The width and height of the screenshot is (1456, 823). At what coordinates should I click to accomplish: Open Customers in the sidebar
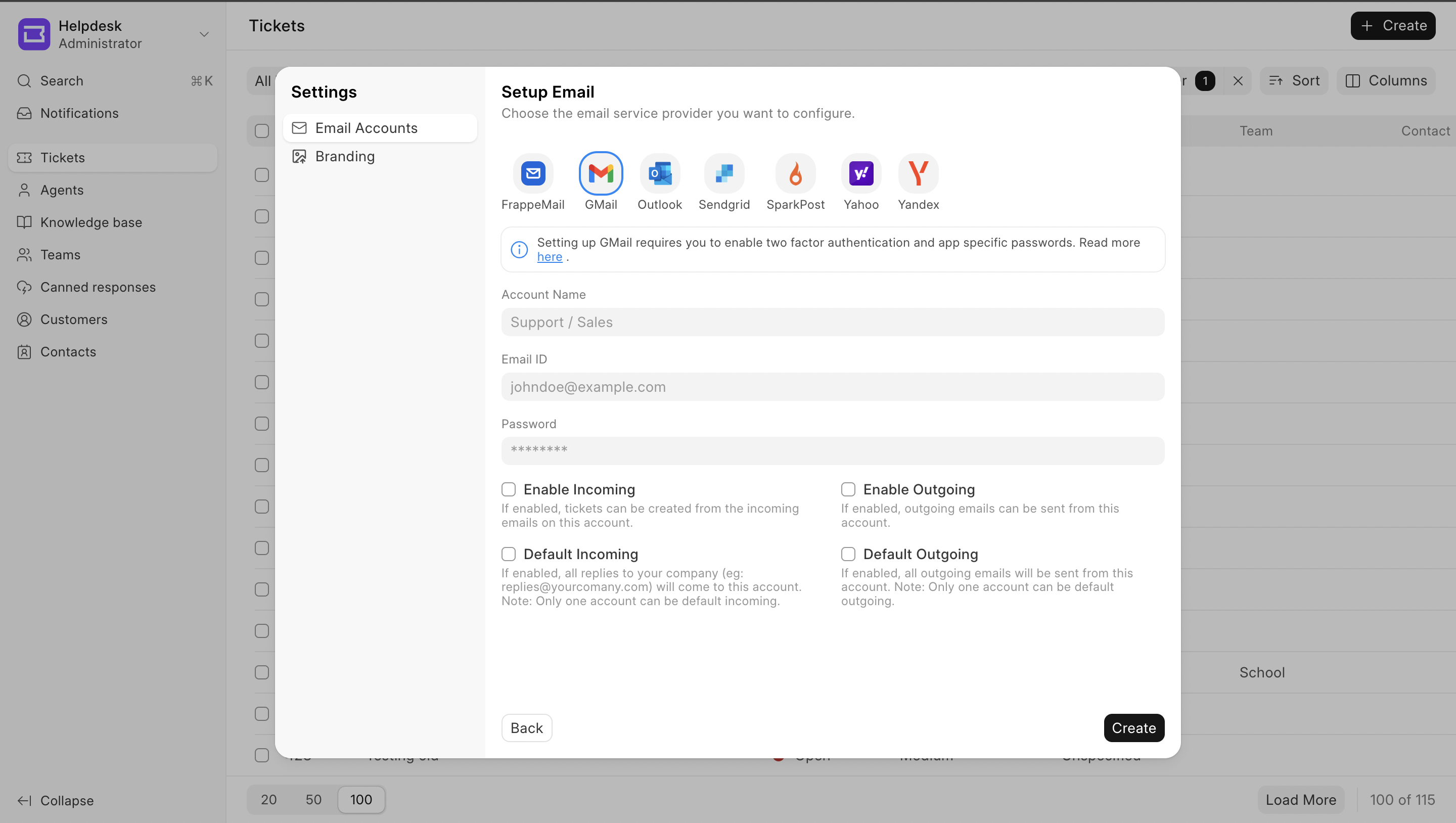coord(113,319)
